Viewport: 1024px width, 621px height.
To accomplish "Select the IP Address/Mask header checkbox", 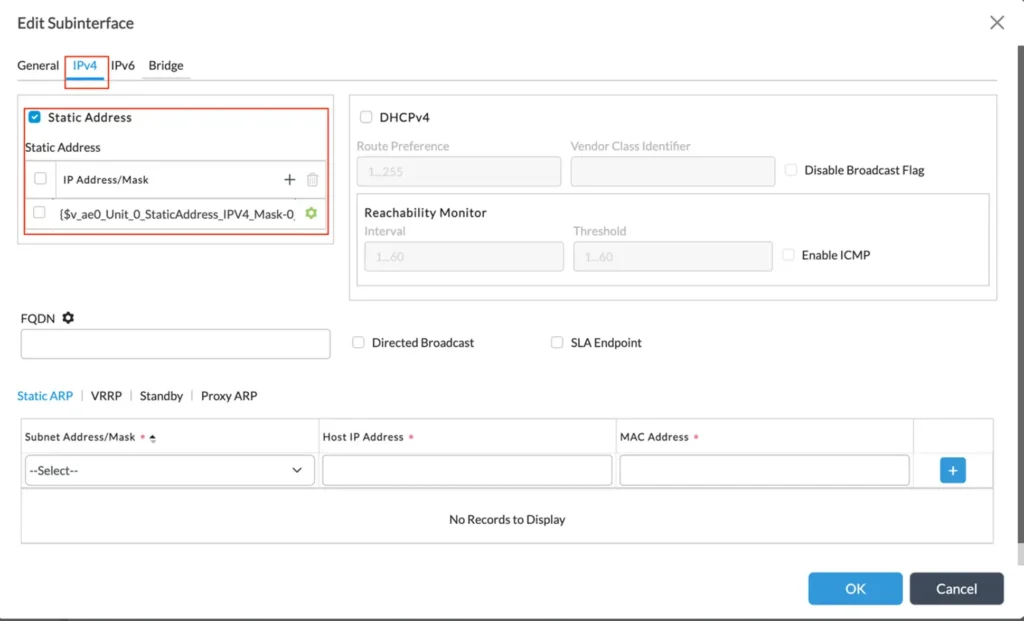I will point(40,180).
